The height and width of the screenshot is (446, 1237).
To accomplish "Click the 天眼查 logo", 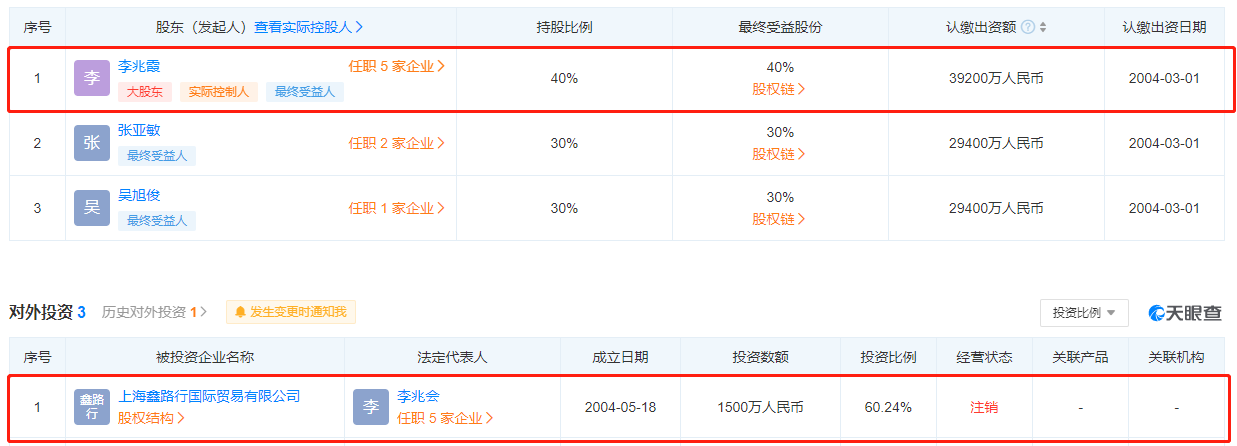I will coord(1185,313).
